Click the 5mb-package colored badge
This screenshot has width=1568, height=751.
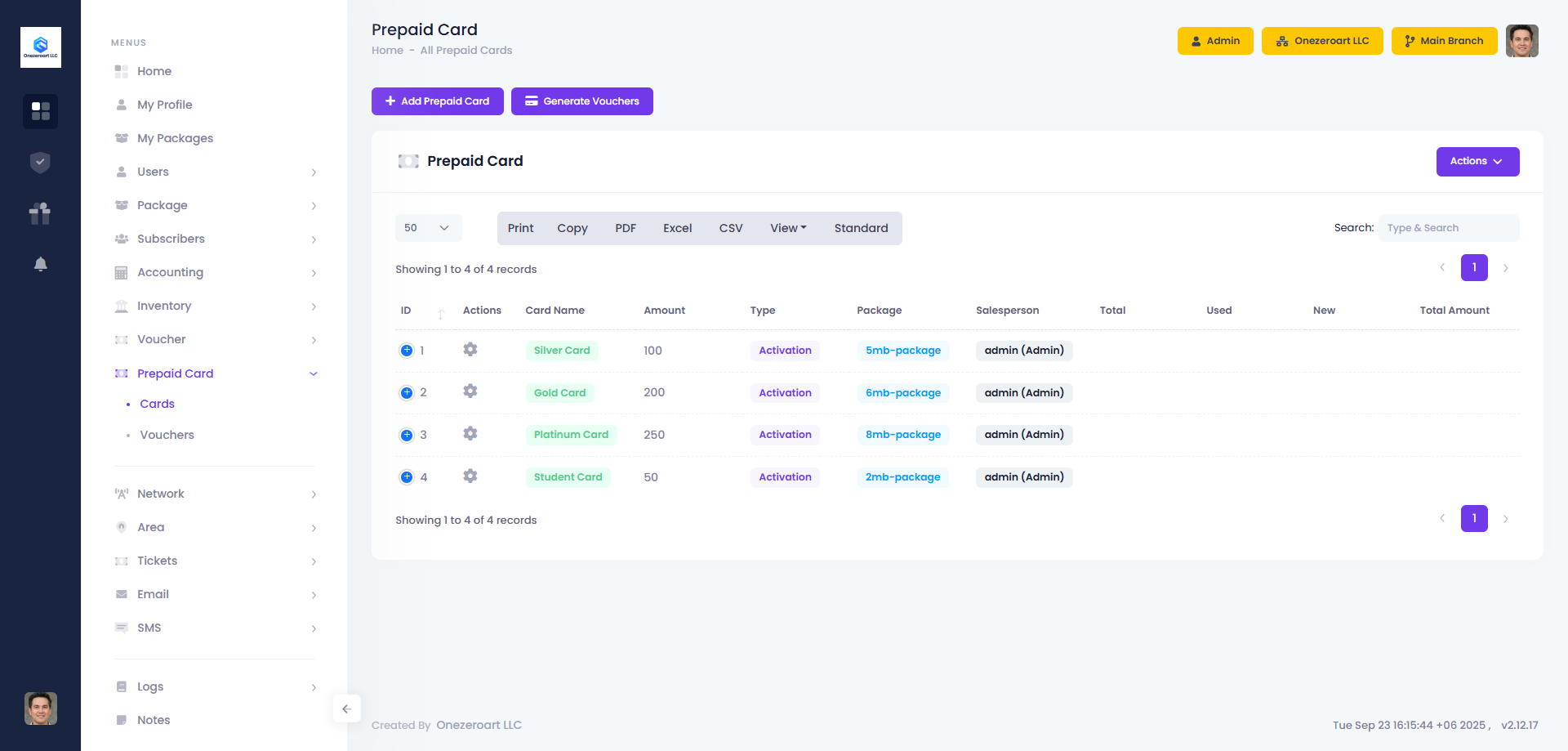(902, 351)
